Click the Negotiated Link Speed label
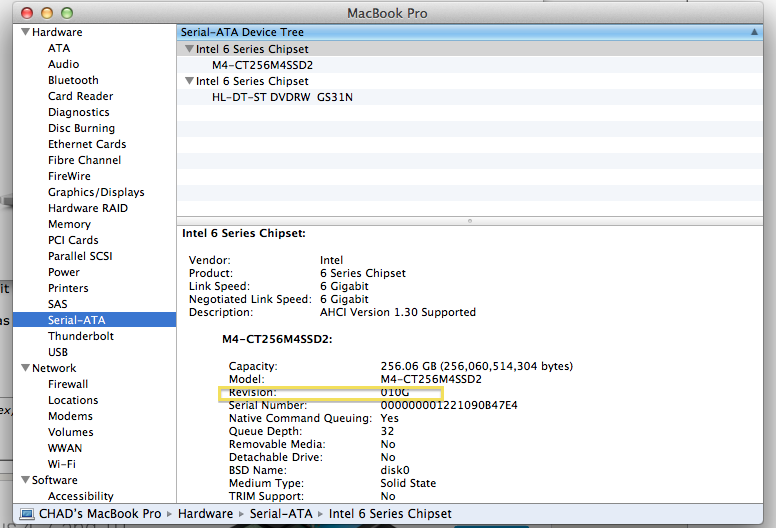This screenshot has width=776, height=528. coord(250,299)
